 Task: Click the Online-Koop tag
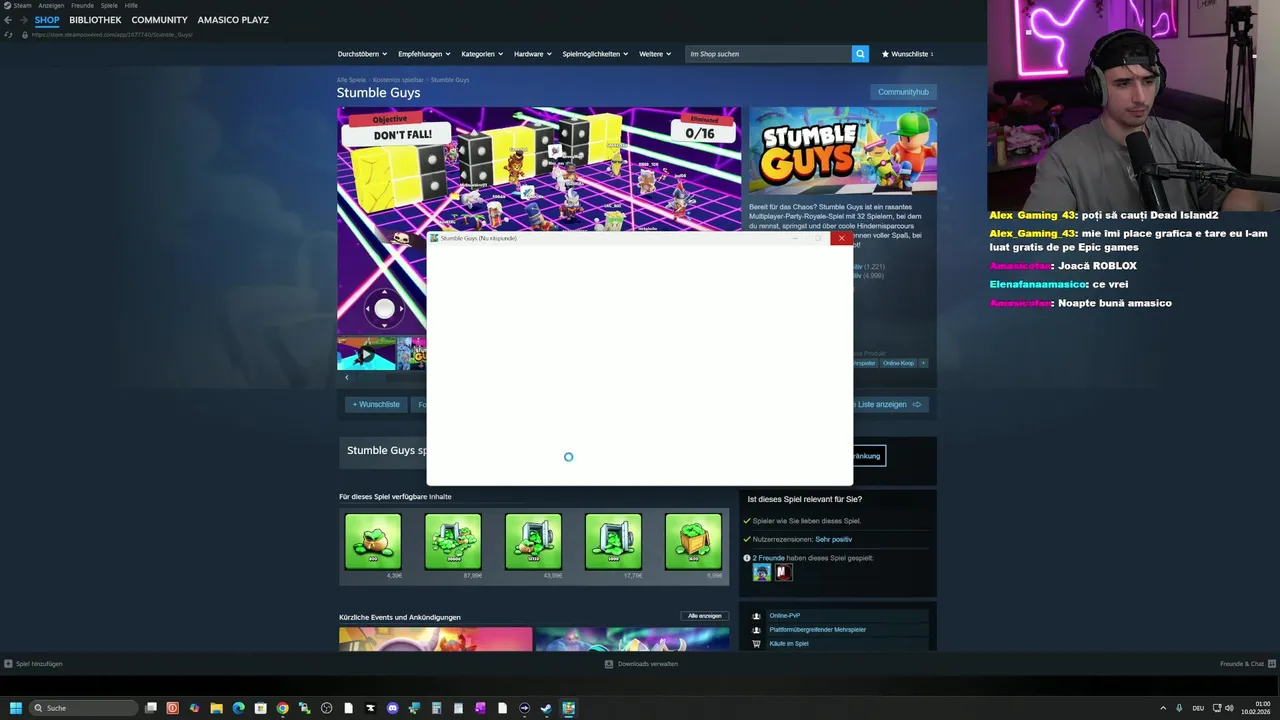(898, 363)
